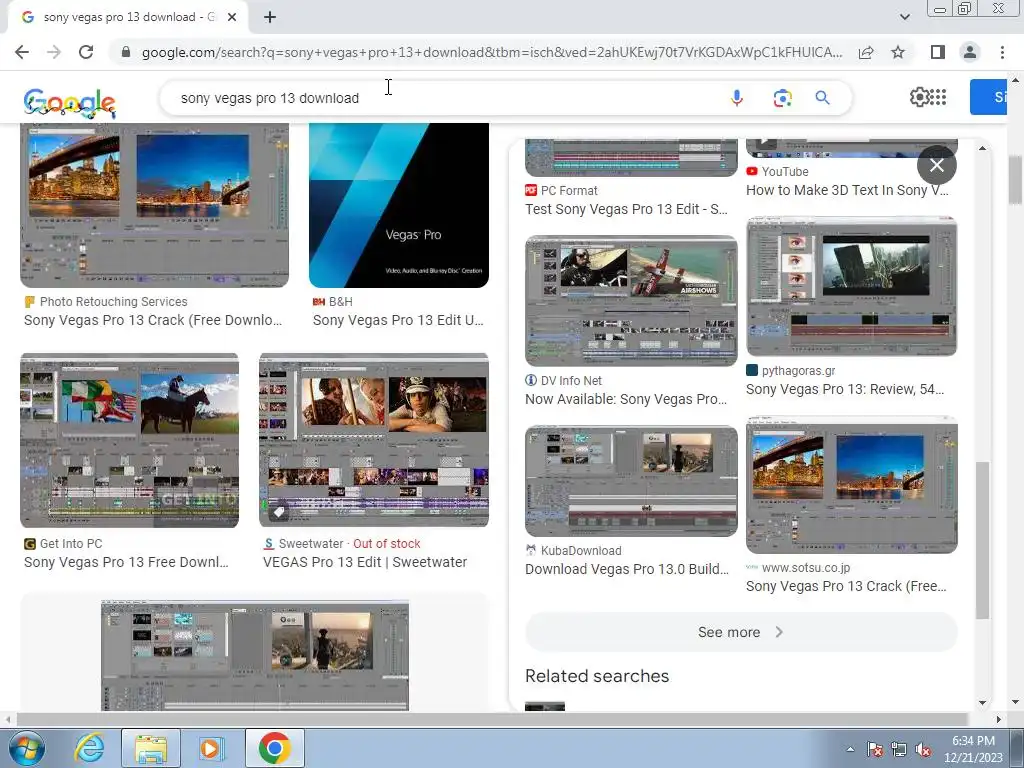
Task: Open the B&H Vegas Pro box image
Action: coord(399,205)
